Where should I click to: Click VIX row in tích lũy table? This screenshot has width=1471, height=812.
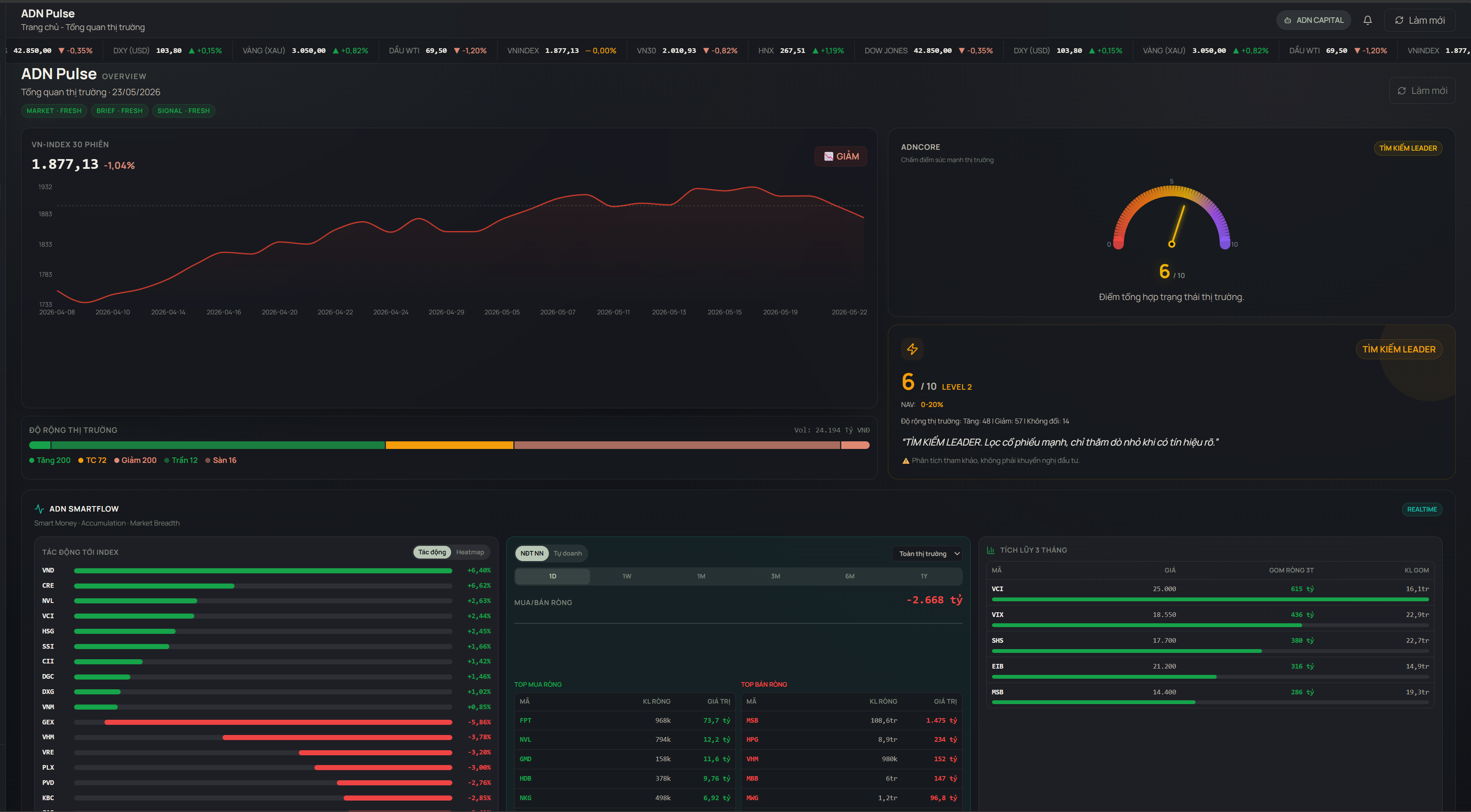[1210, 618]
